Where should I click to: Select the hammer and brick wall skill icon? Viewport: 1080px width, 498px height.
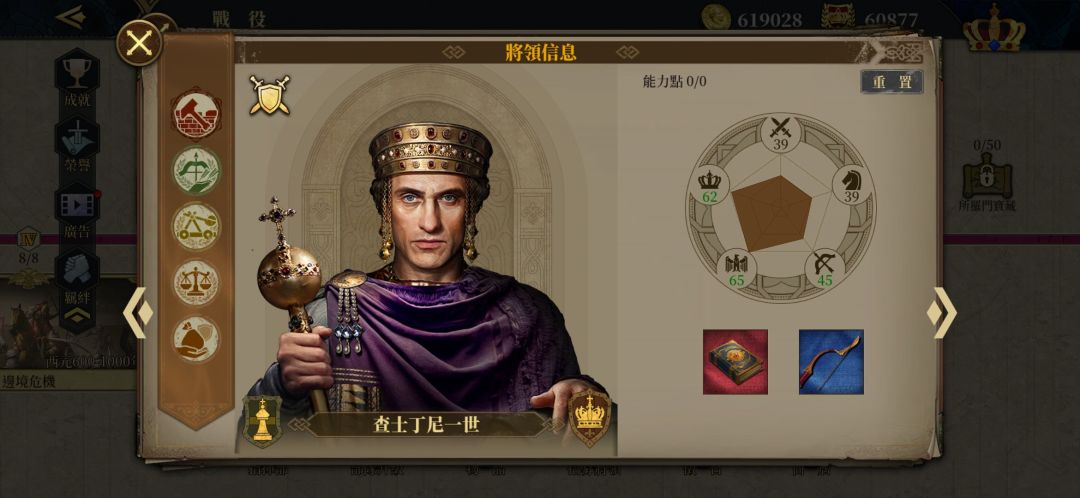point(196,114)
